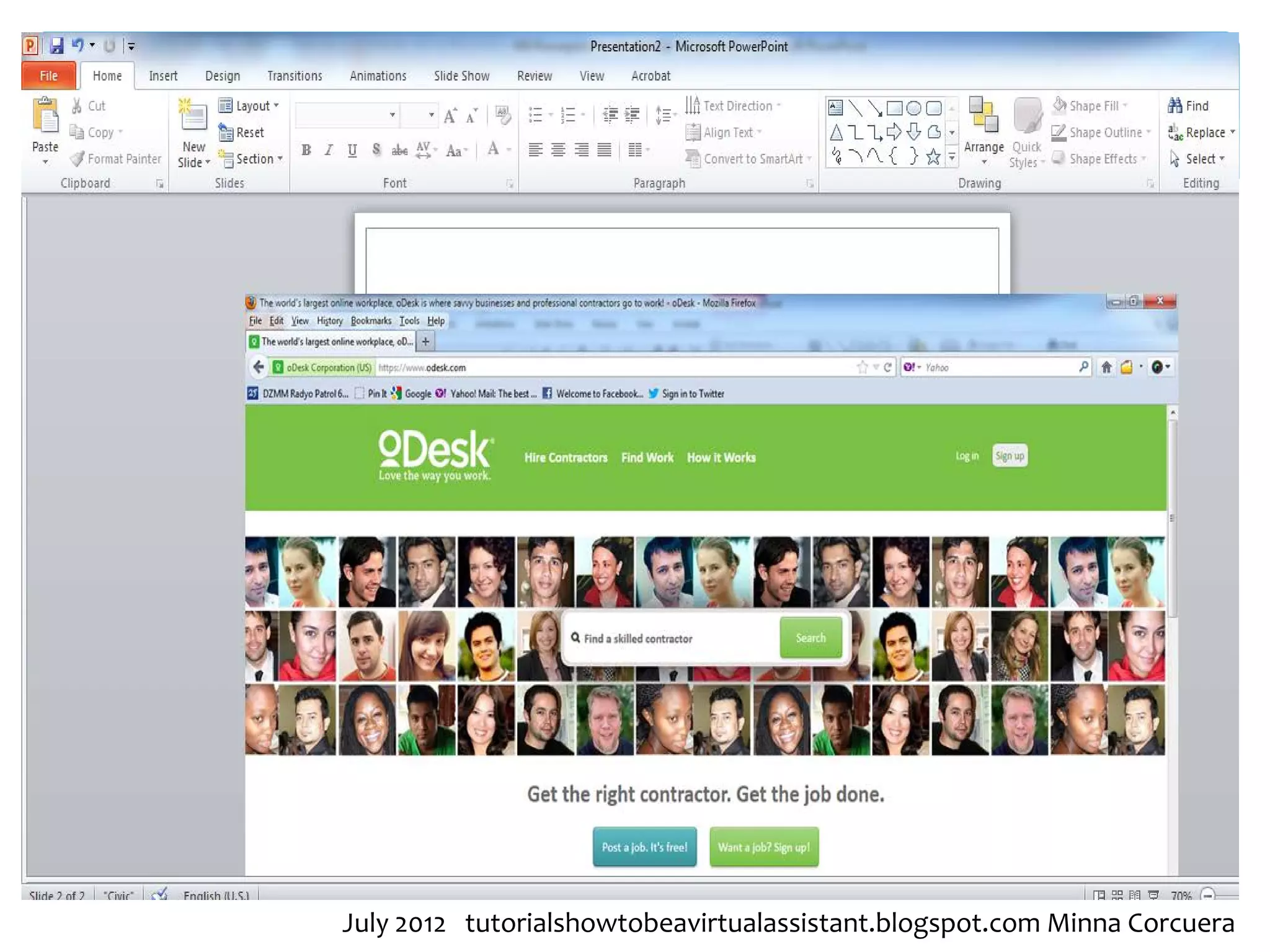
Task: Click the green Search button on oDesk
Action: pos(810,638)
